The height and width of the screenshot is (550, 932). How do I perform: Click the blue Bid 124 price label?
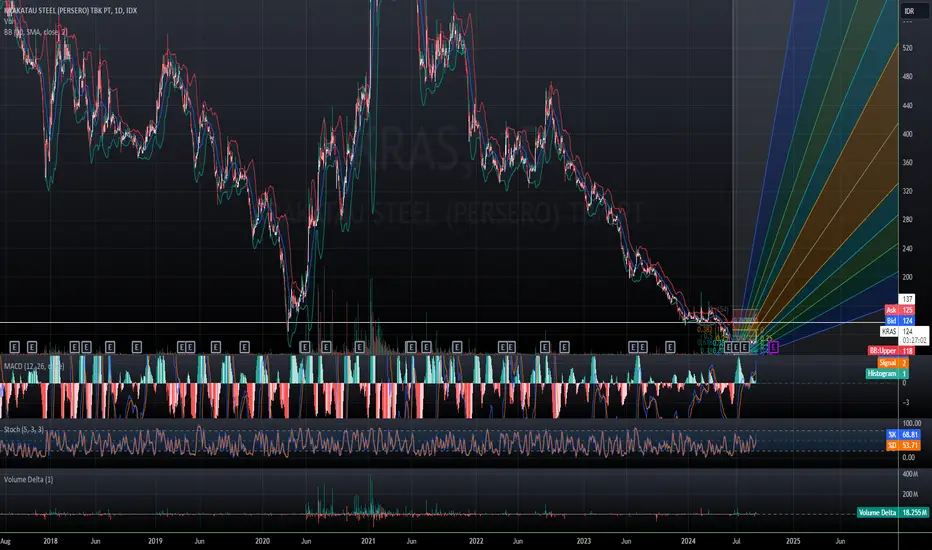coord(900,320)
